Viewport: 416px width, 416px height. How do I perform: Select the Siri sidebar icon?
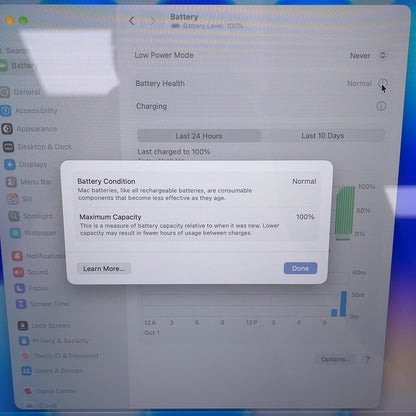pos(13,199)
